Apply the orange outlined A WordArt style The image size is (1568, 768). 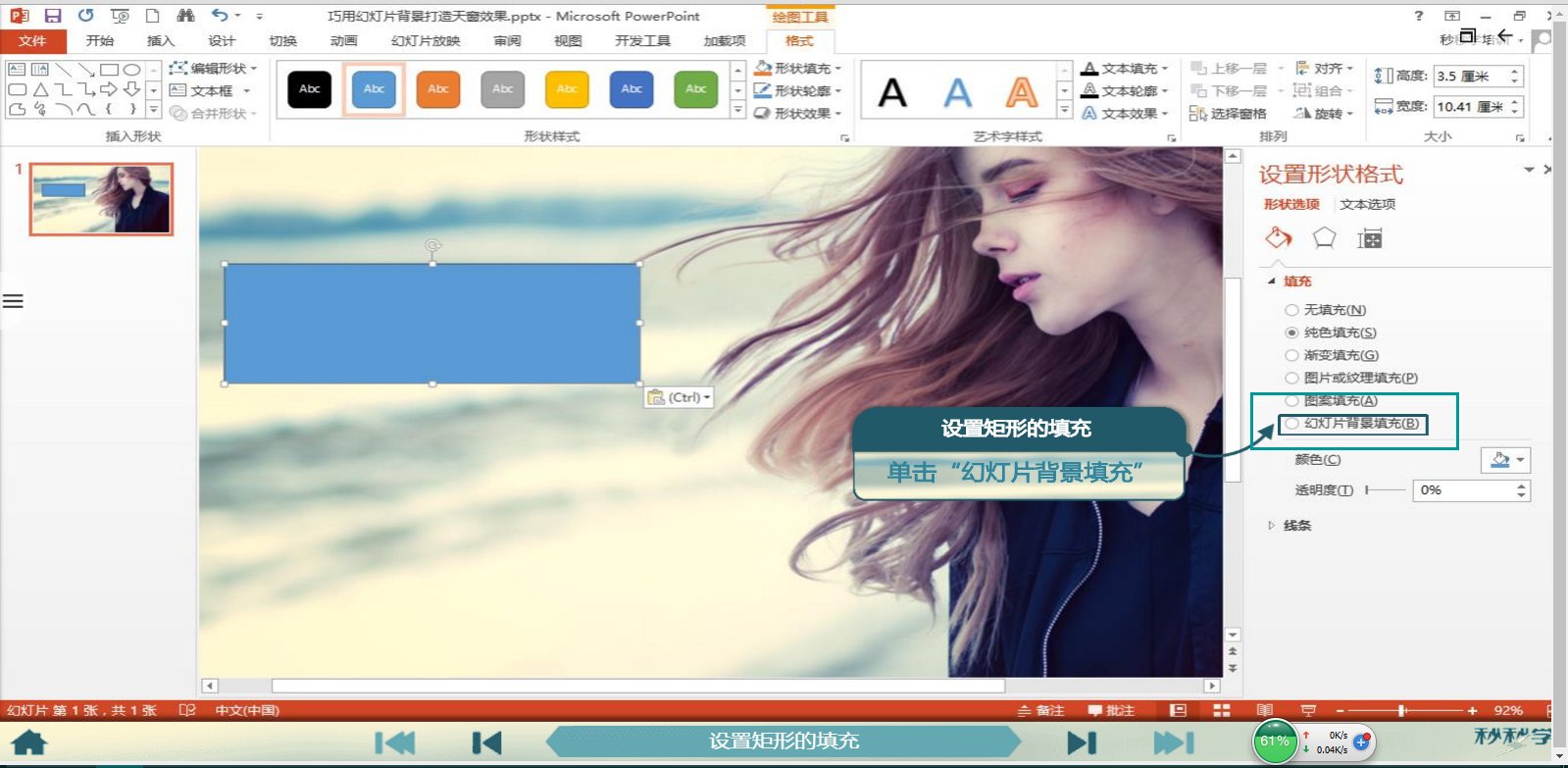(x=1022, y=93)
